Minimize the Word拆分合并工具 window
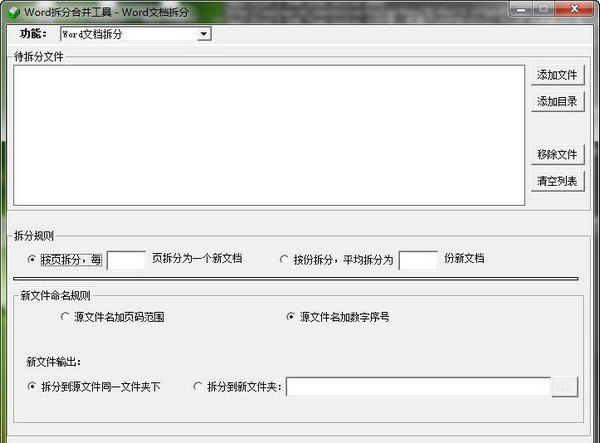The image size is (600, 443). [x=521, y=9]
